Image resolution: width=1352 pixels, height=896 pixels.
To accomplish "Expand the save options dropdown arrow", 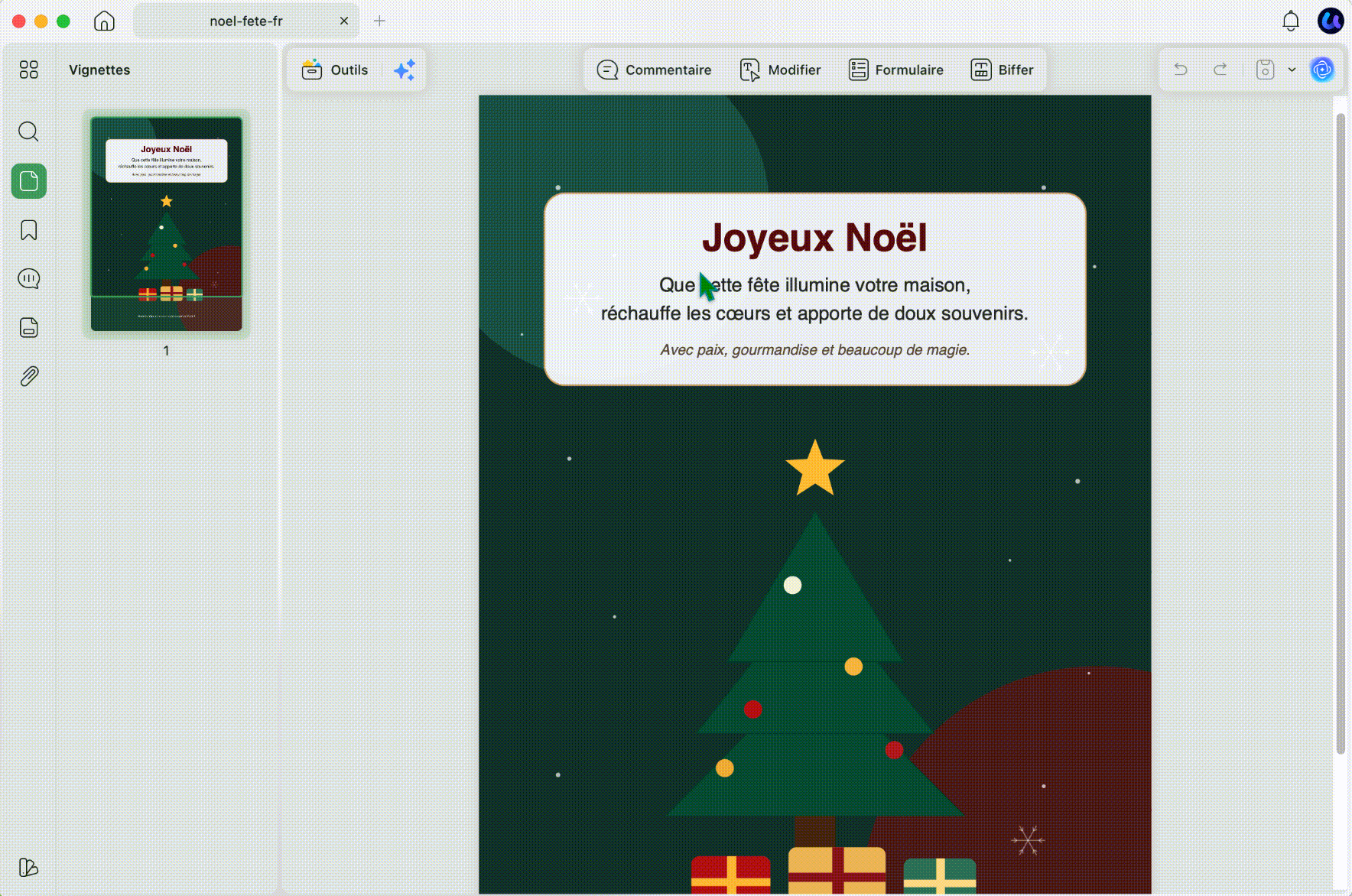I will coord(1292,70).
